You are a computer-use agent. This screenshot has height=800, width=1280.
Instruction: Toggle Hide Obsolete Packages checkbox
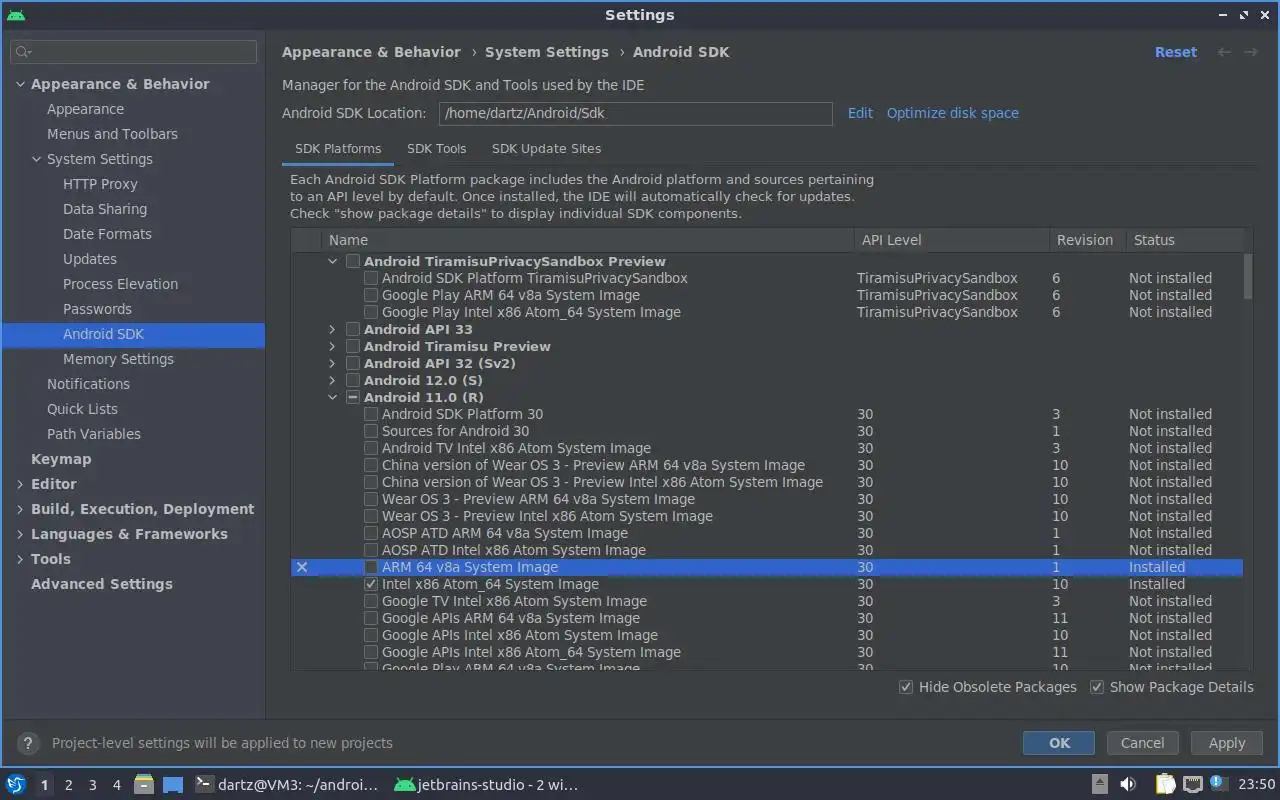pyautogui.click(x=906, y=687)
